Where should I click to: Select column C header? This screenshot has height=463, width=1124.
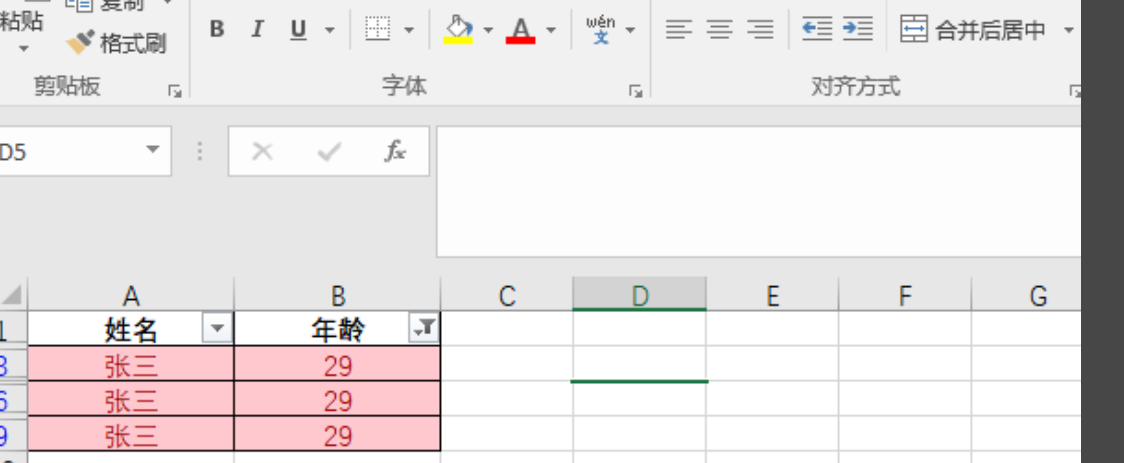[x=507, y=295]
